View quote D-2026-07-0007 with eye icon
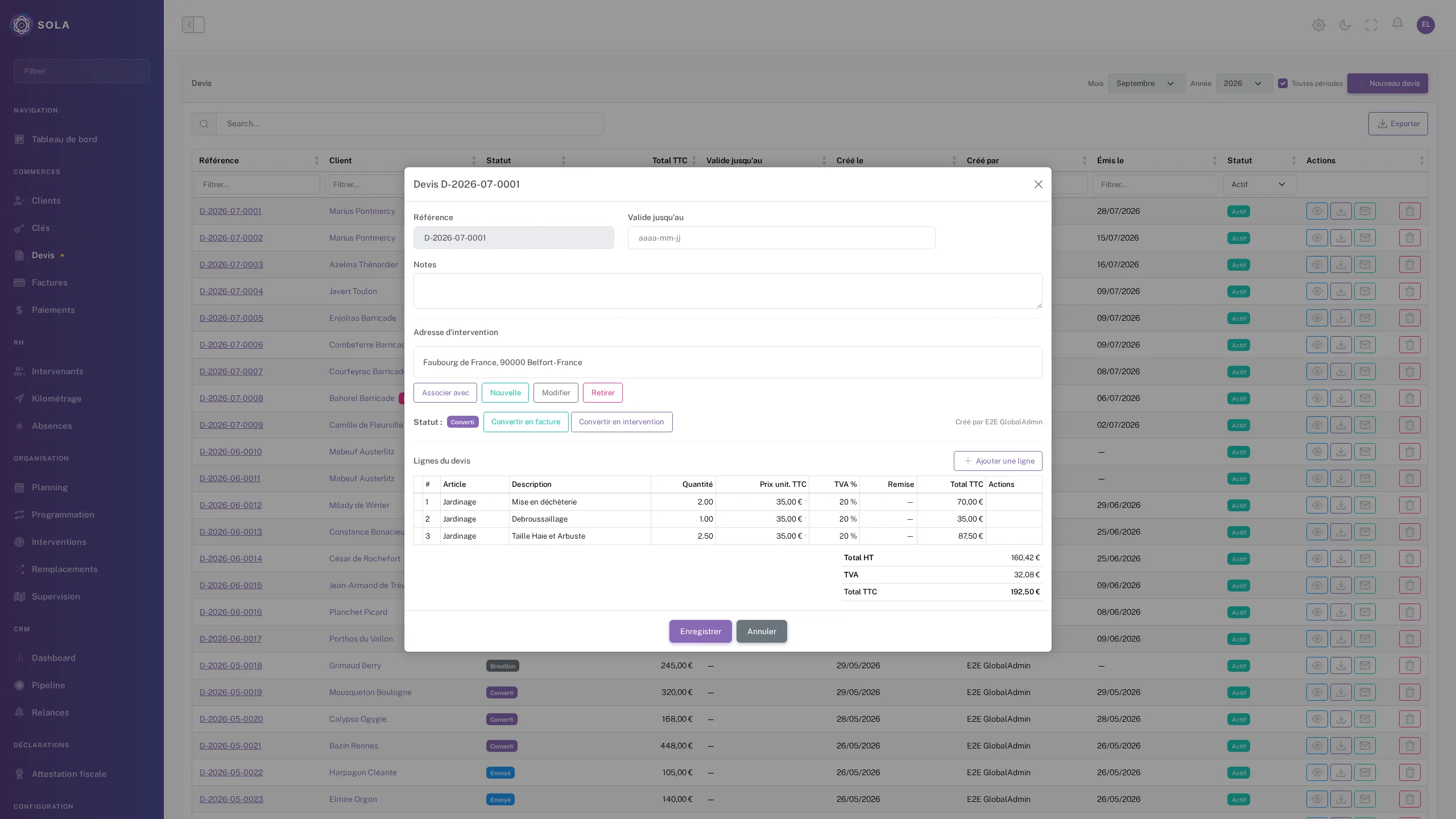Screen dimensions: 1456x819 click(x=1317, y=371)
